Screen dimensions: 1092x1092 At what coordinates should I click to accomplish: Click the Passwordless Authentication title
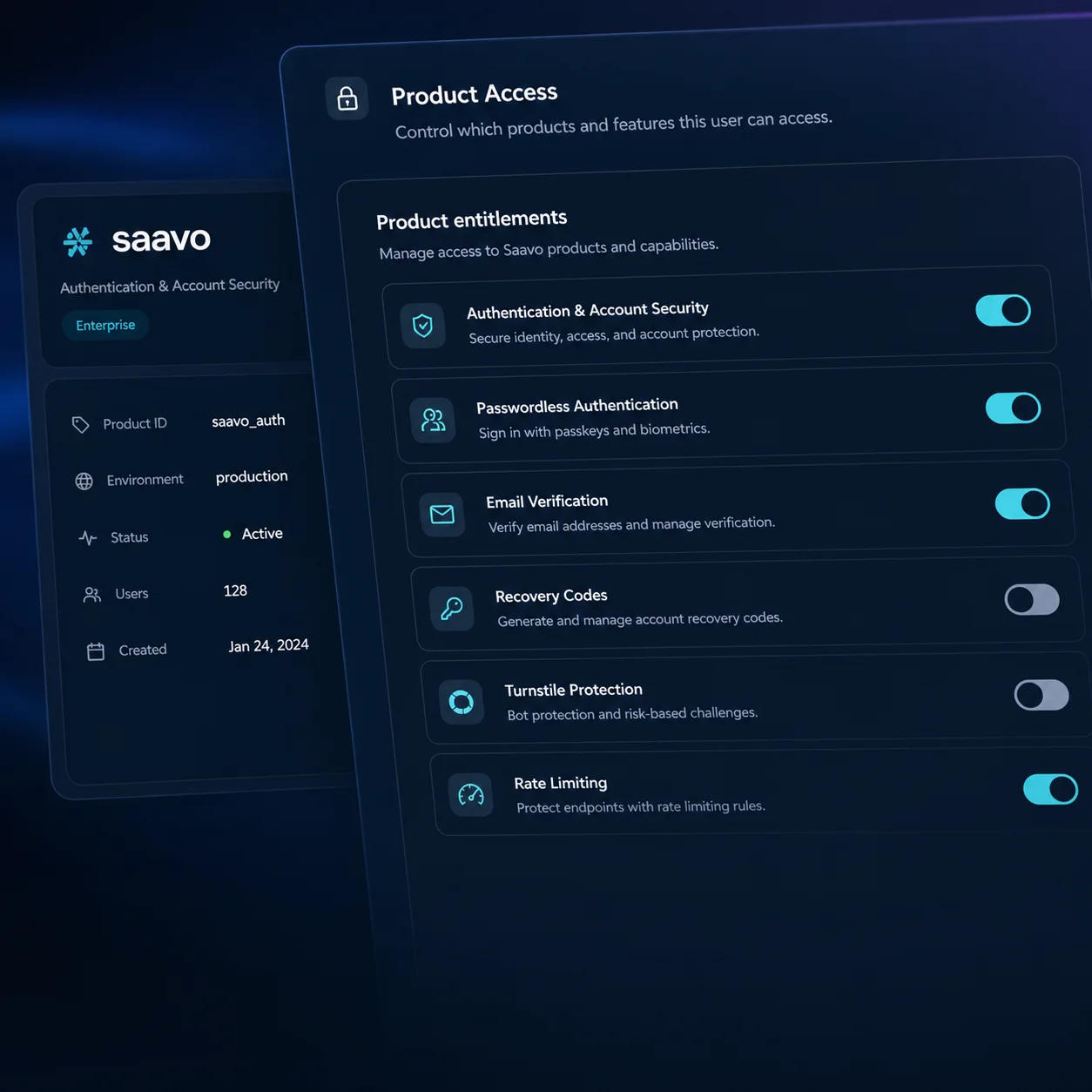coord(577,406)
